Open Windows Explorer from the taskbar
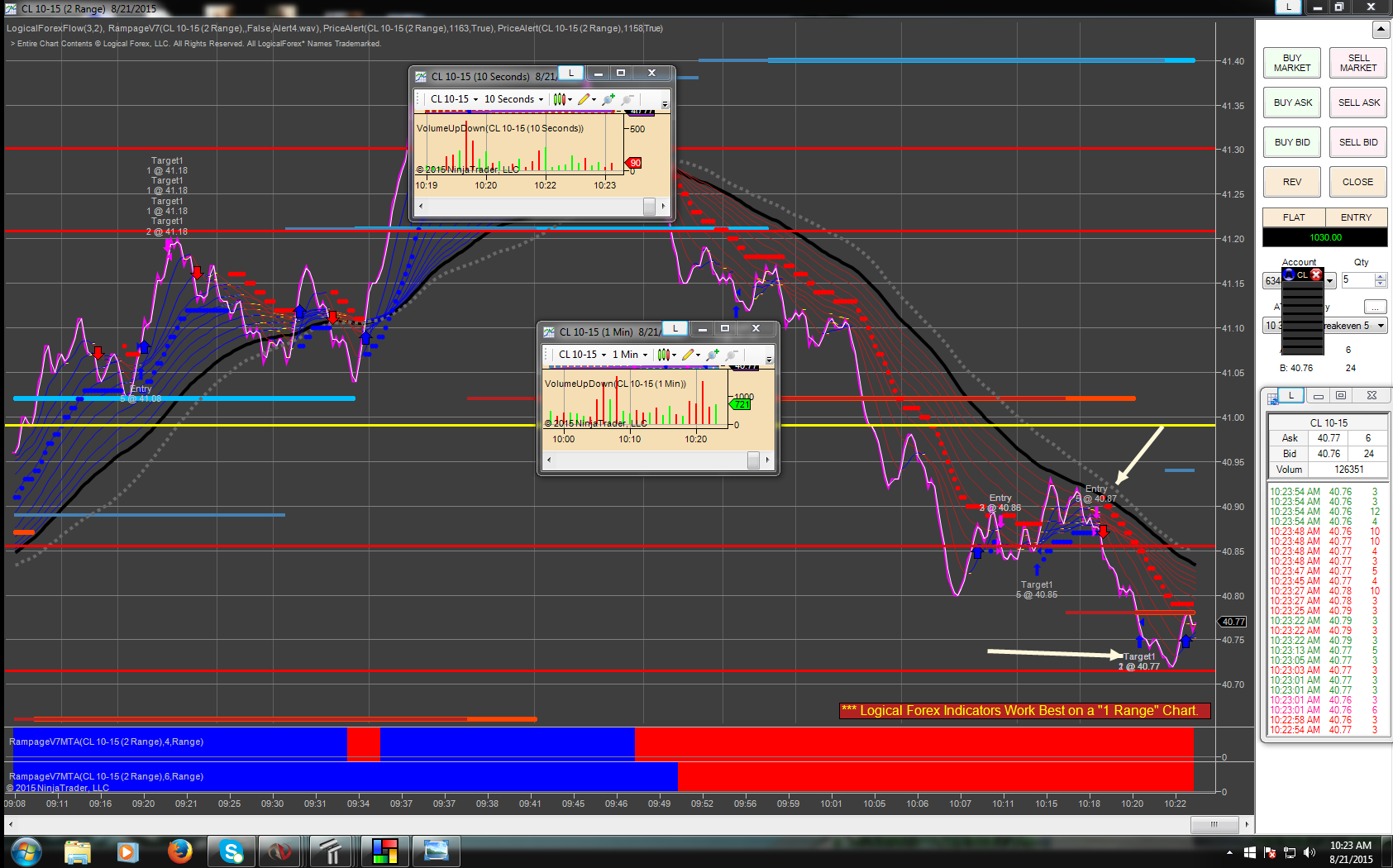Image resolution: width=1393 pixels, height=868 pixels. pyautogui.click(x=78, y=851)
